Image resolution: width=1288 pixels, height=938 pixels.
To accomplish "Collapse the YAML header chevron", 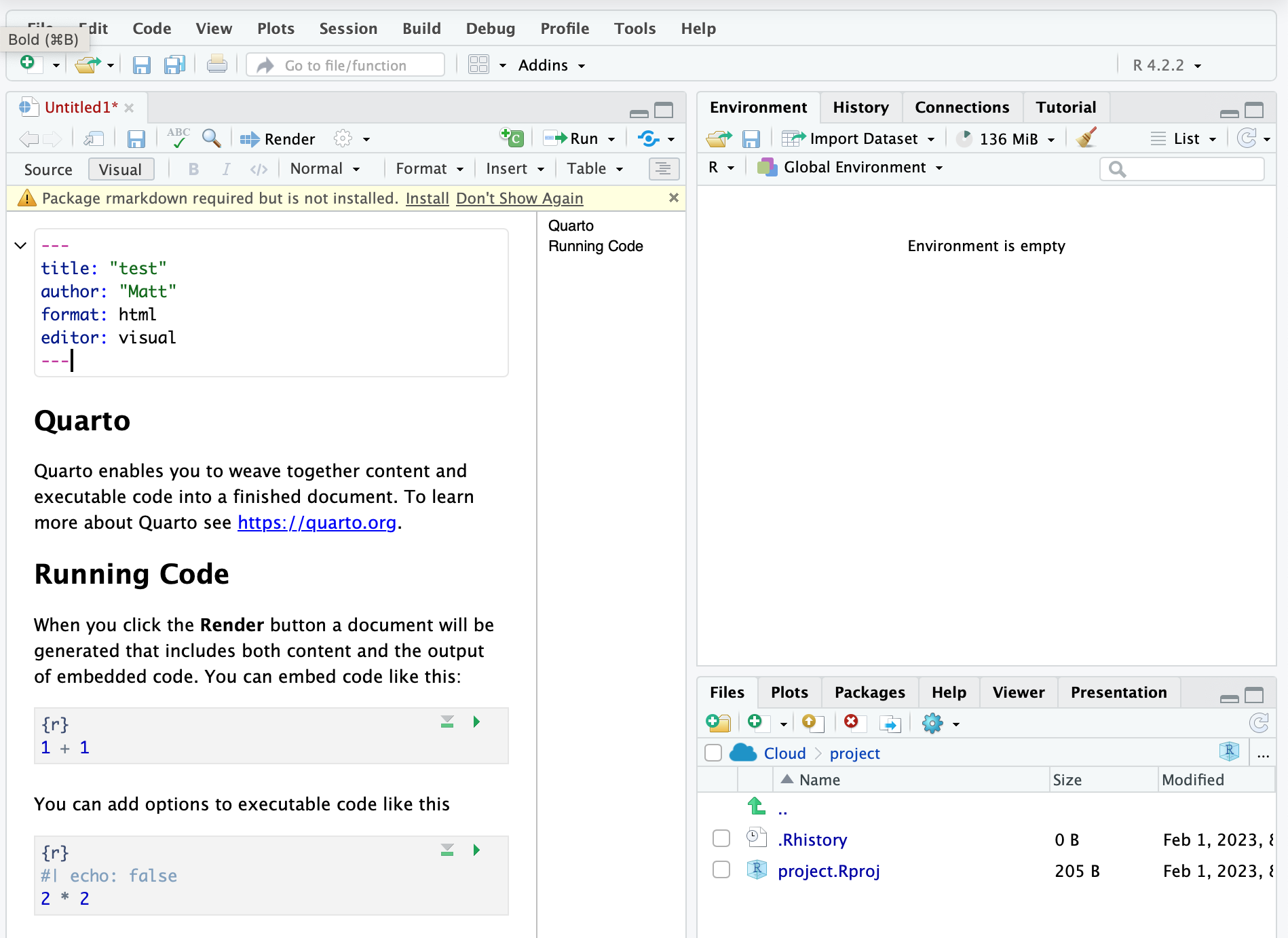I will pos(20,245).
